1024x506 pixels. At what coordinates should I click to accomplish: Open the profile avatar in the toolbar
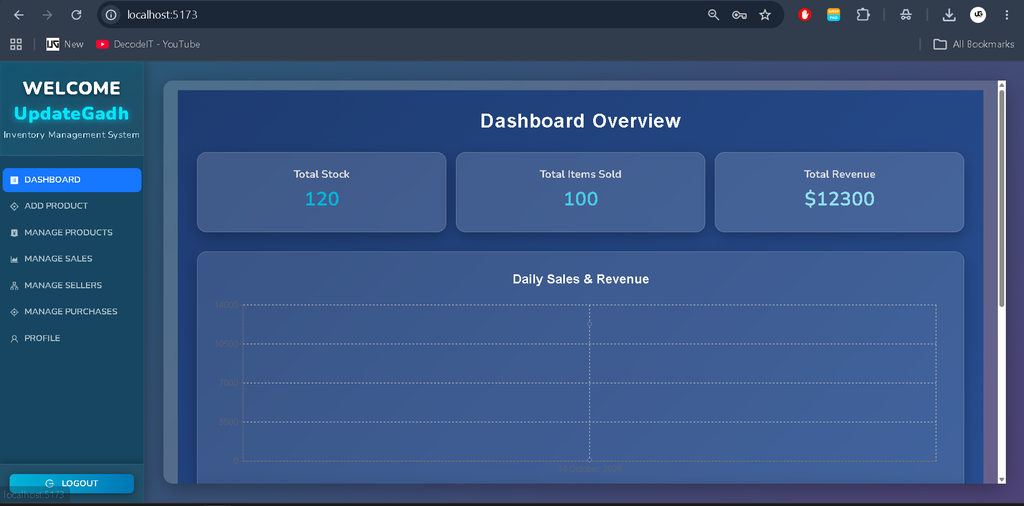tap(978, 14)
